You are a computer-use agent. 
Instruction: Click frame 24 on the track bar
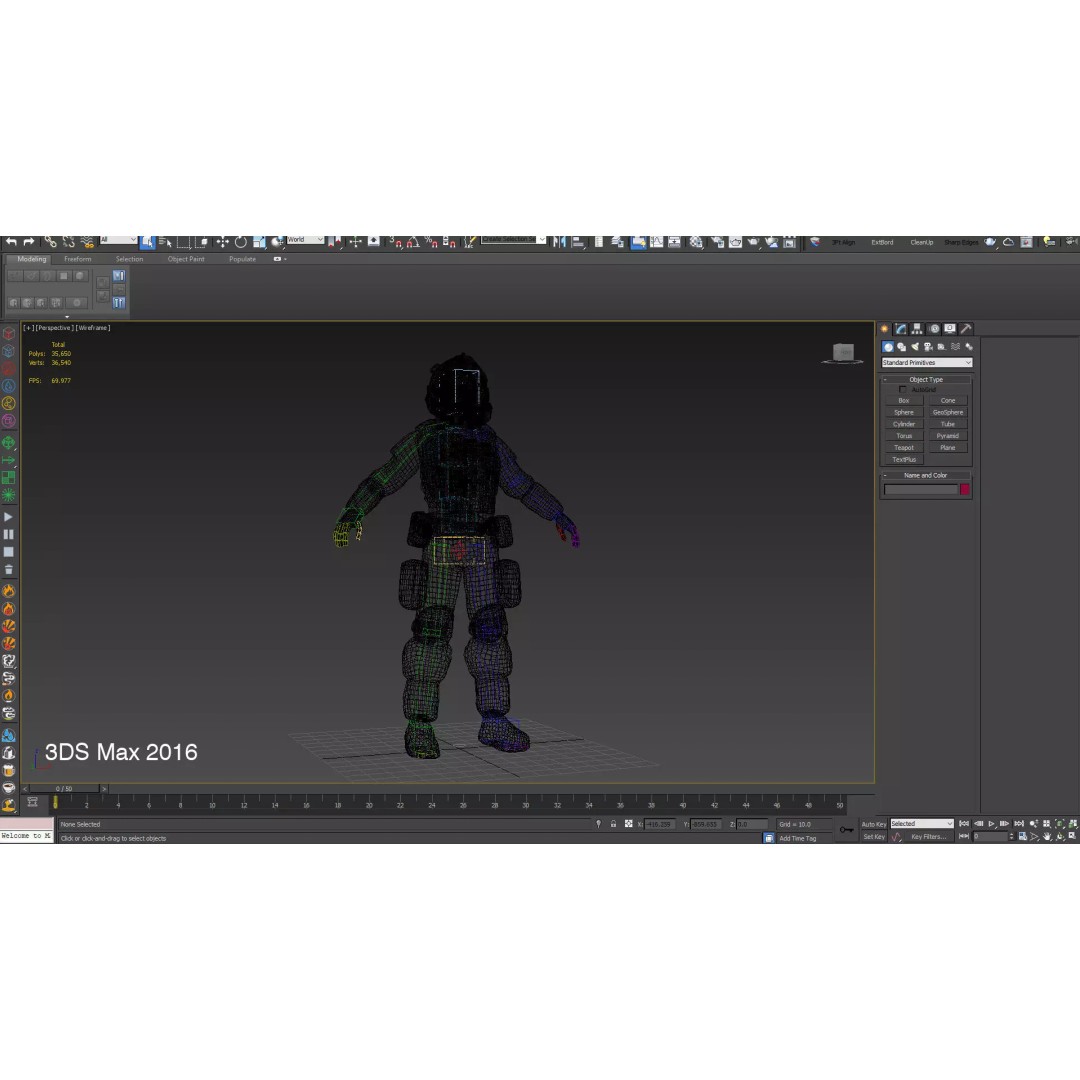coord(432,803)
